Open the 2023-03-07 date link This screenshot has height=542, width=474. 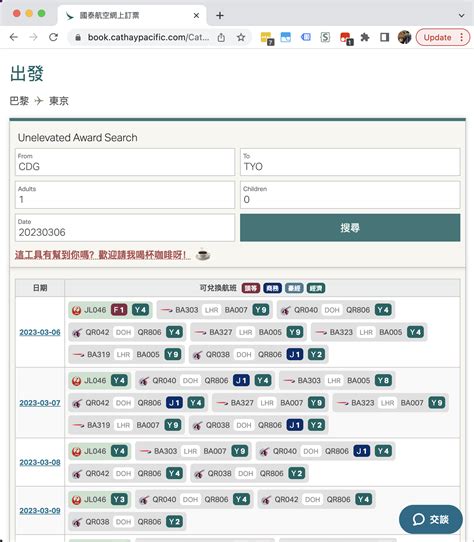[x=40, y=403]
